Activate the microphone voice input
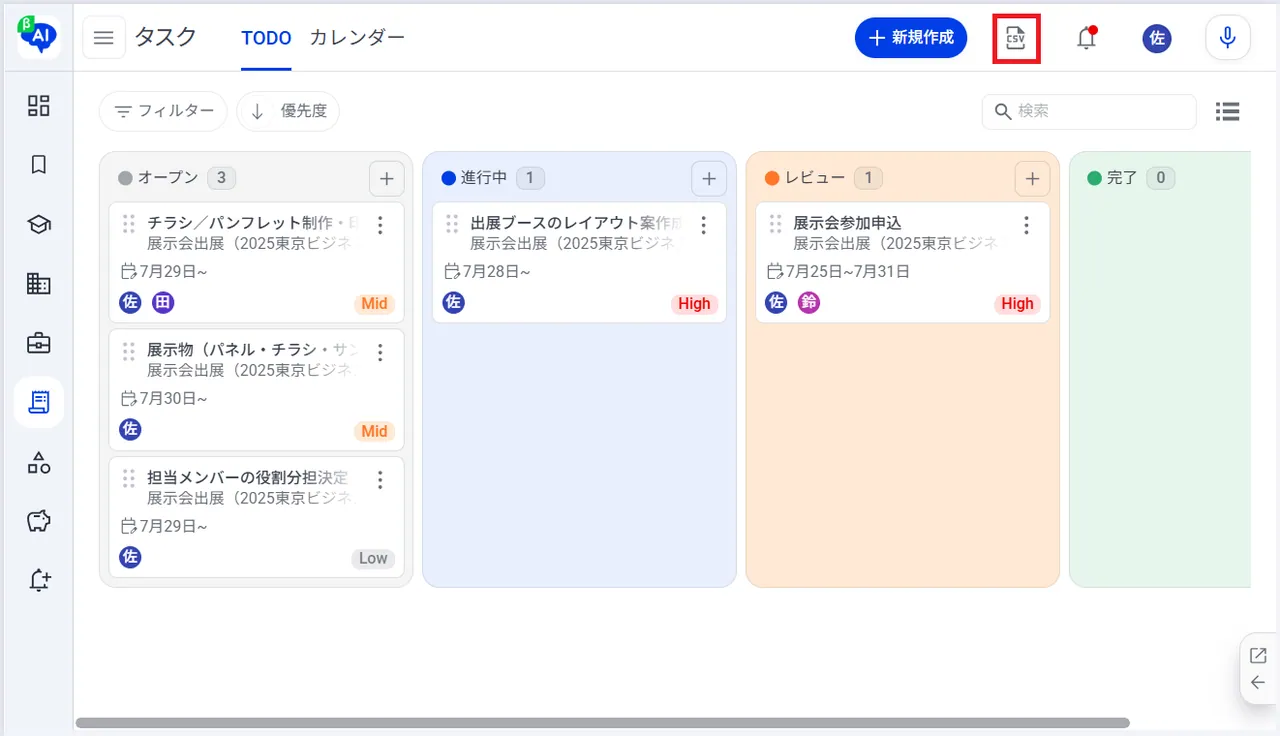Viewport: 1280px width, 736px height. click(x=1228, y=38)
